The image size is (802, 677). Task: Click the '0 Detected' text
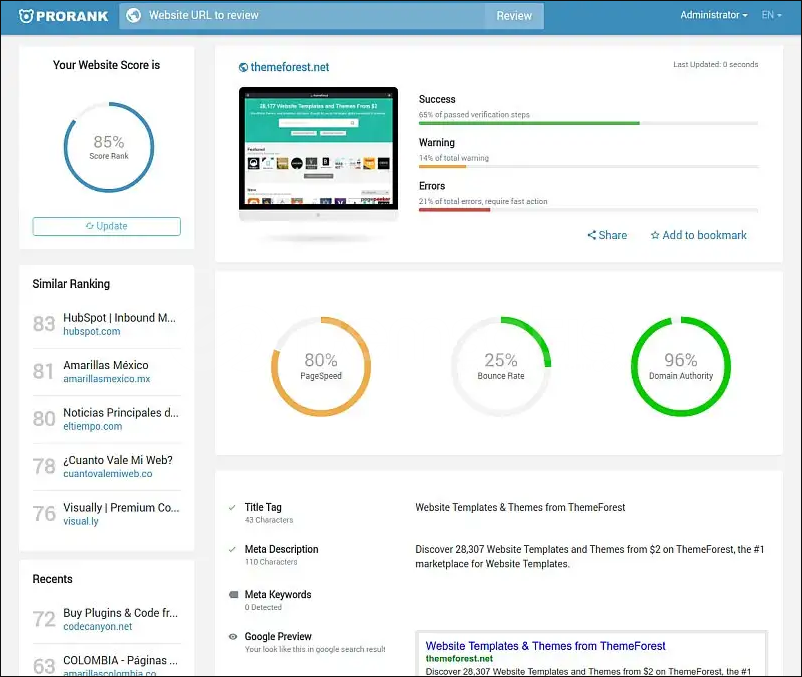click(263, 607)
